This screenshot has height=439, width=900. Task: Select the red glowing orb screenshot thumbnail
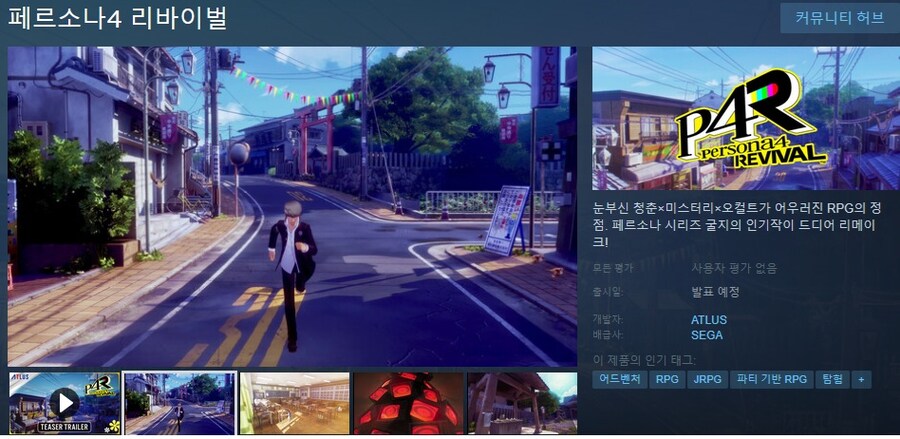(409, 403)
